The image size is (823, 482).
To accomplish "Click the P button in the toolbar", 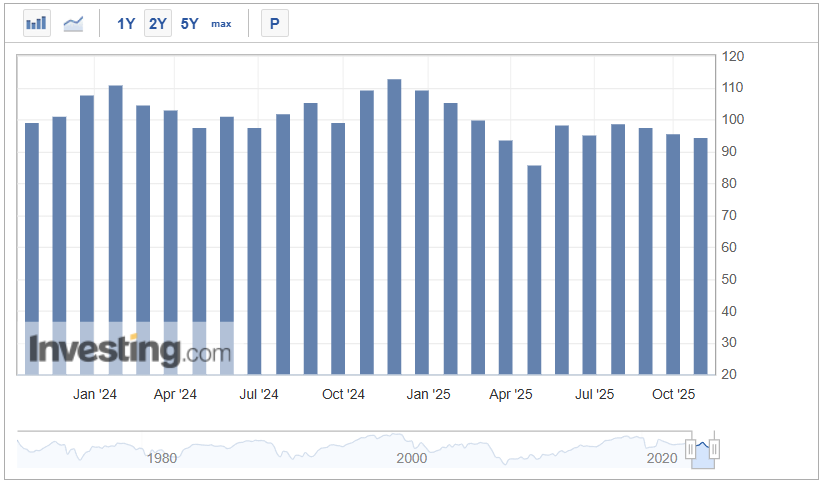I will pyautogui.click(x=275, y=23).
